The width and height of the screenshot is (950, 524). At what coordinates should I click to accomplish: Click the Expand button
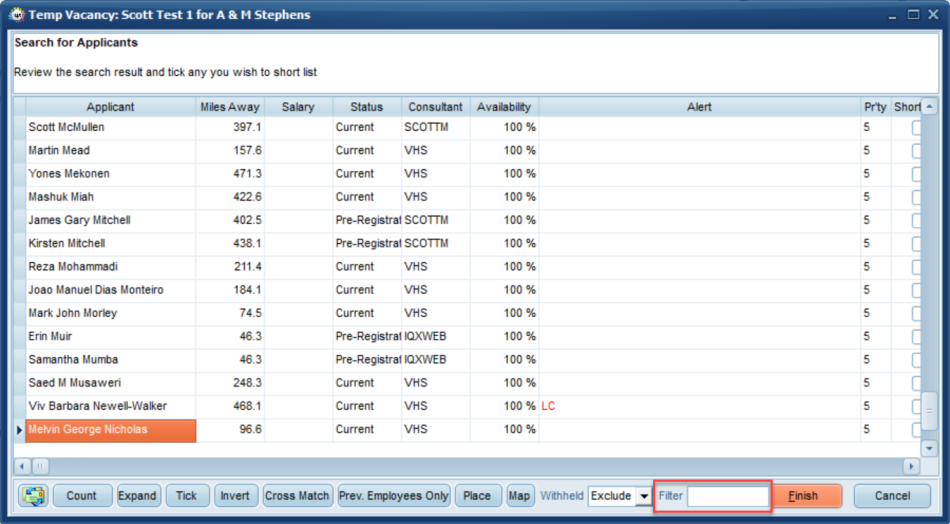tap(138, 496)
